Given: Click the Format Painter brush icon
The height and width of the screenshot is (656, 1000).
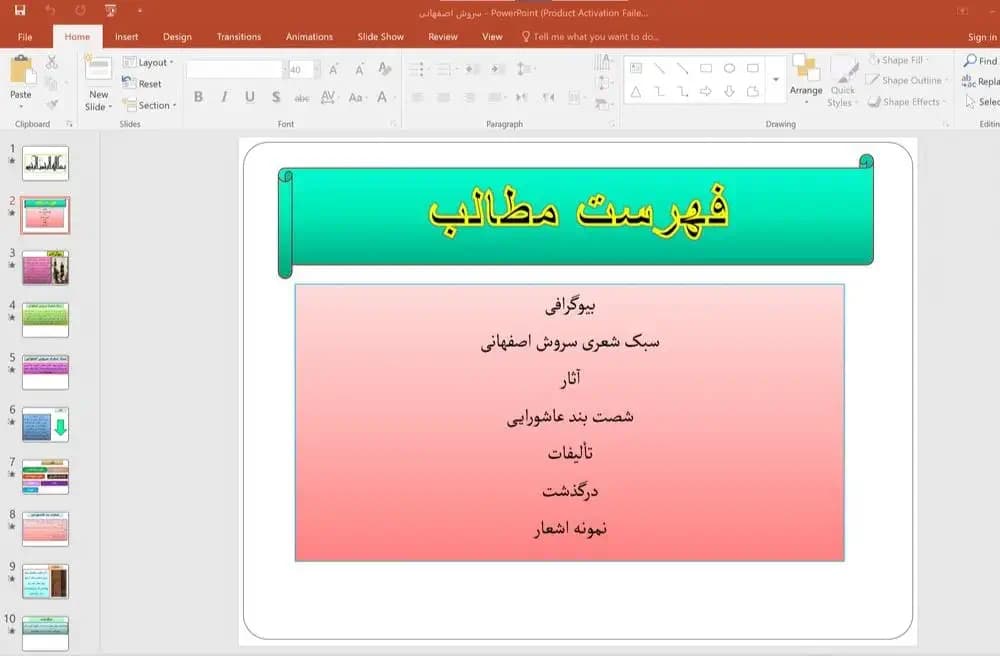Looking at the screenshot, I should (x=52, y=103).
